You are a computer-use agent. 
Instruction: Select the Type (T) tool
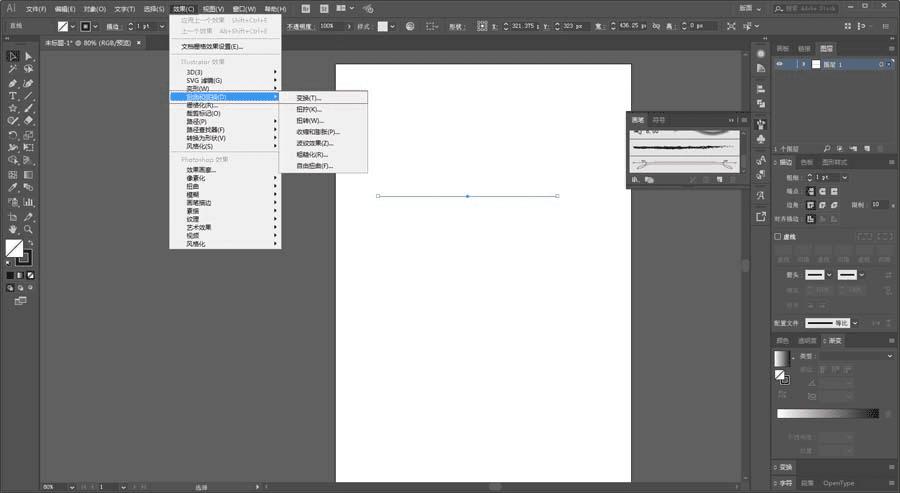point(12,96)
